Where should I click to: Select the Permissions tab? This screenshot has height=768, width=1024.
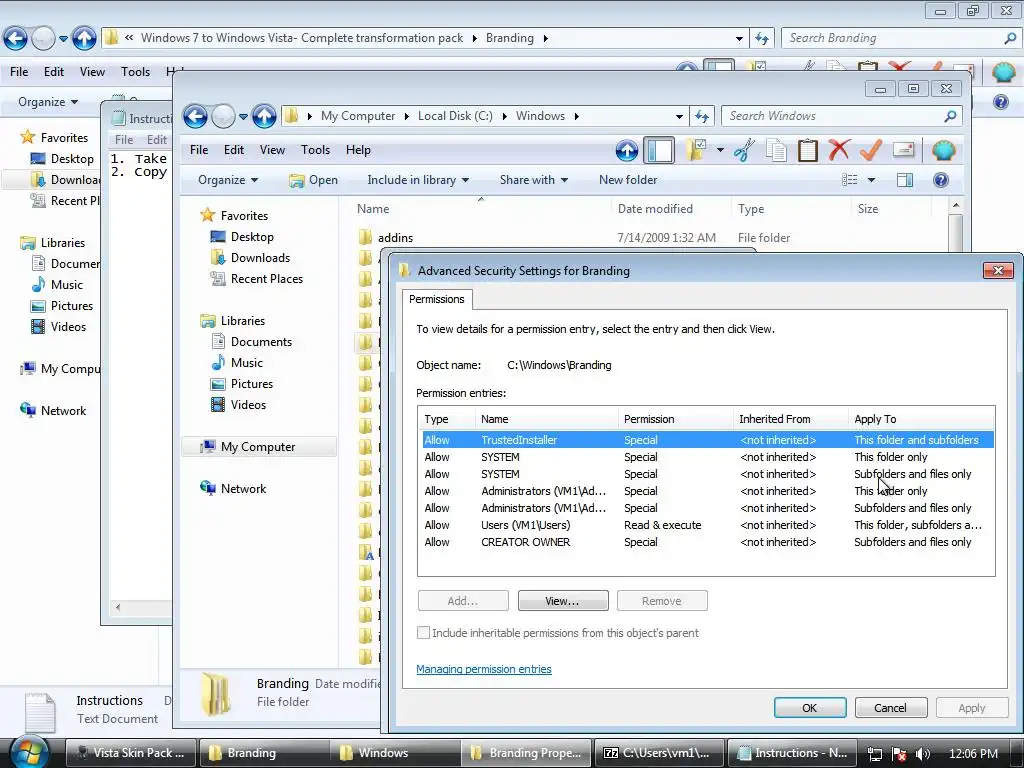point(436,299)
